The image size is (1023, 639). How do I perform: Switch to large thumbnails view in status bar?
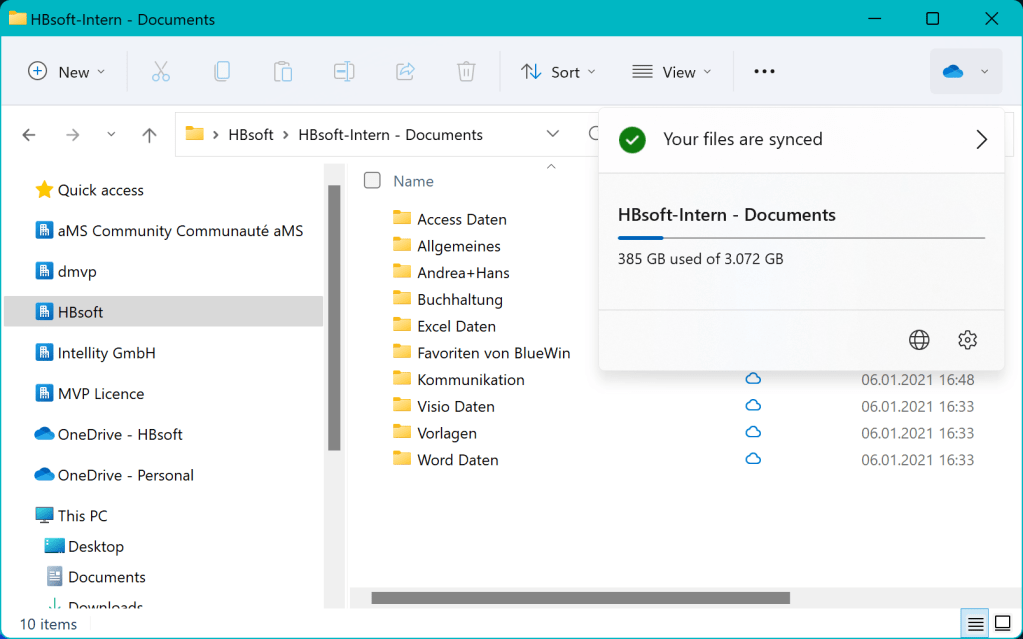tap(1004, 624)
